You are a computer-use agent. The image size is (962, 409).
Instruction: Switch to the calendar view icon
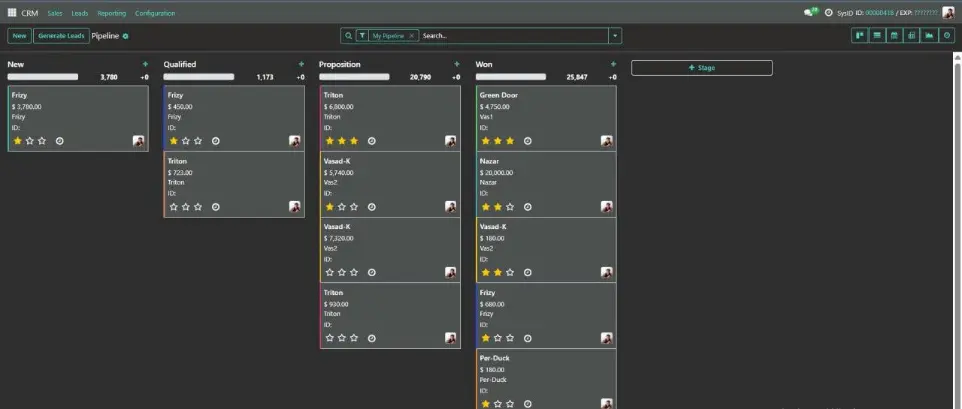pos(894,35)
